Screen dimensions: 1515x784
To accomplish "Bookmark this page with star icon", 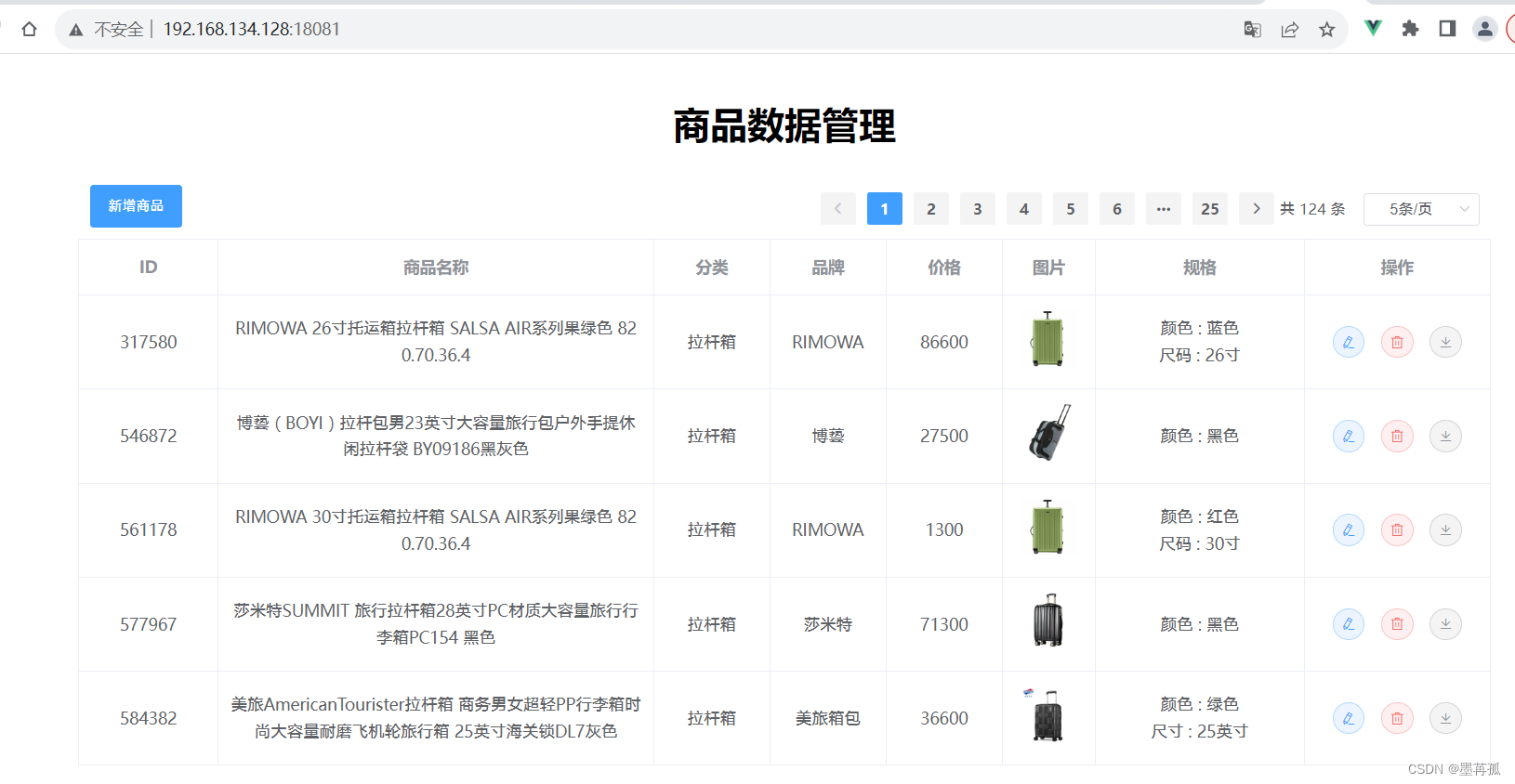I will 1326,29.
